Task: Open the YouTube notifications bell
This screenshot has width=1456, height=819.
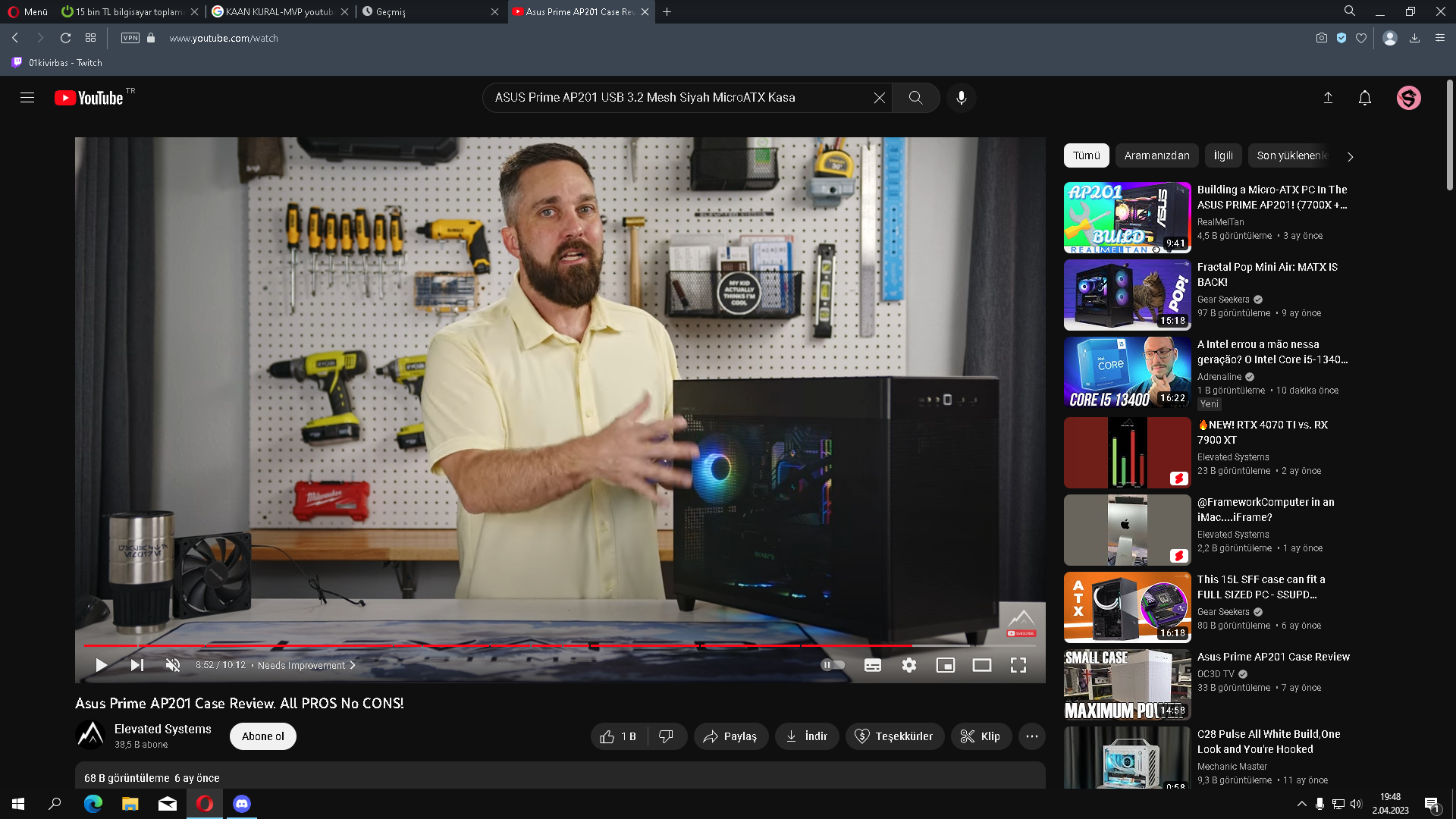Action: click(1365, 98)
